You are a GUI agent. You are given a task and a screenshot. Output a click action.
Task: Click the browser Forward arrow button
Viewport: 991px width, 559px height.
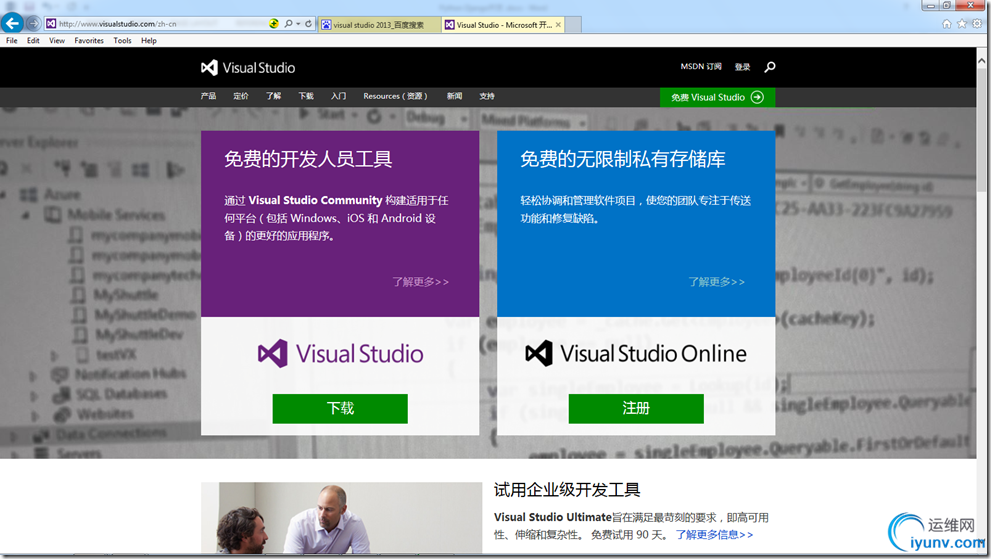pos(33,24)
